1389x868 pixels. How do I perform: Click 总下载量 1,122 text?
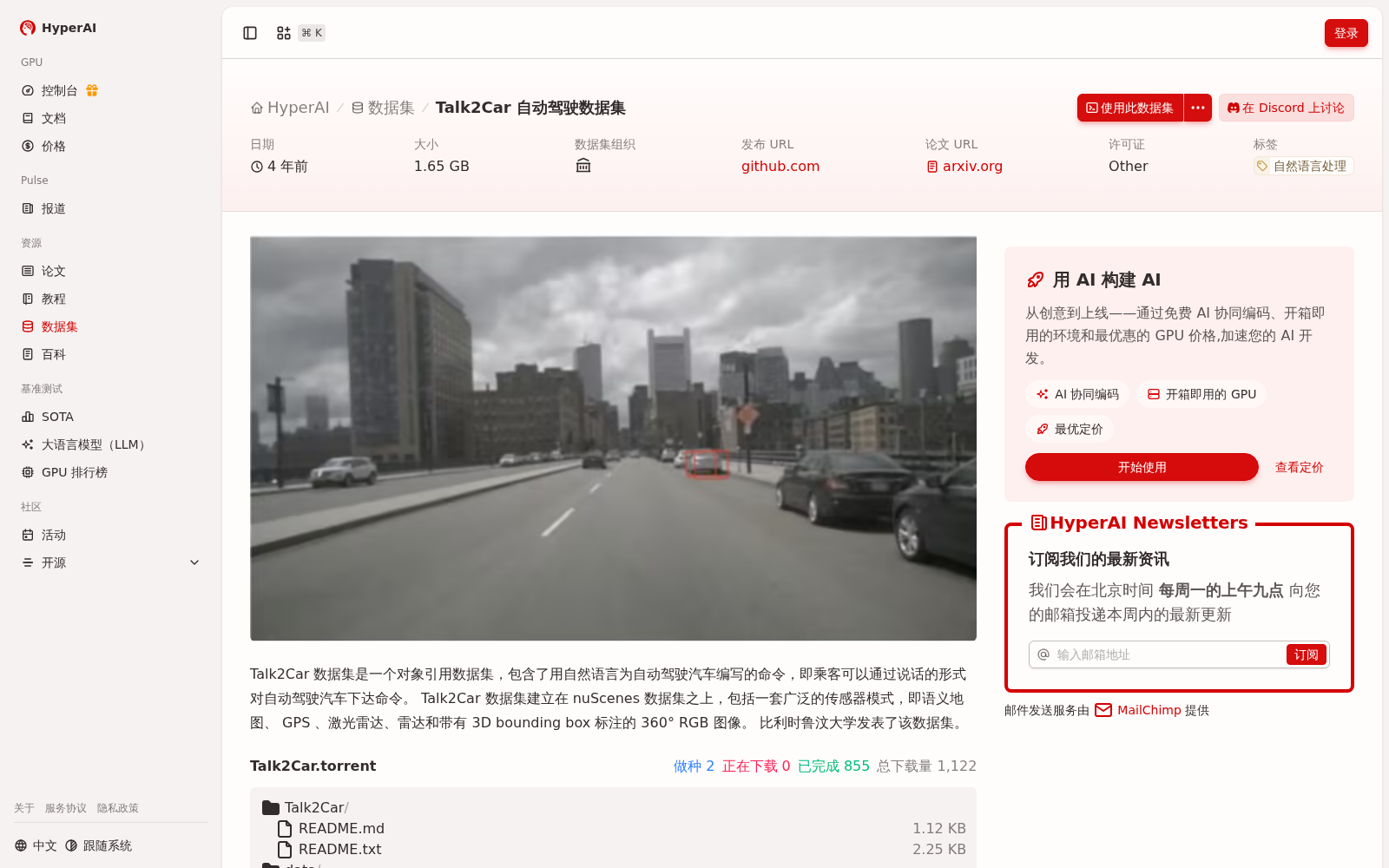click(x=926, y=766)
